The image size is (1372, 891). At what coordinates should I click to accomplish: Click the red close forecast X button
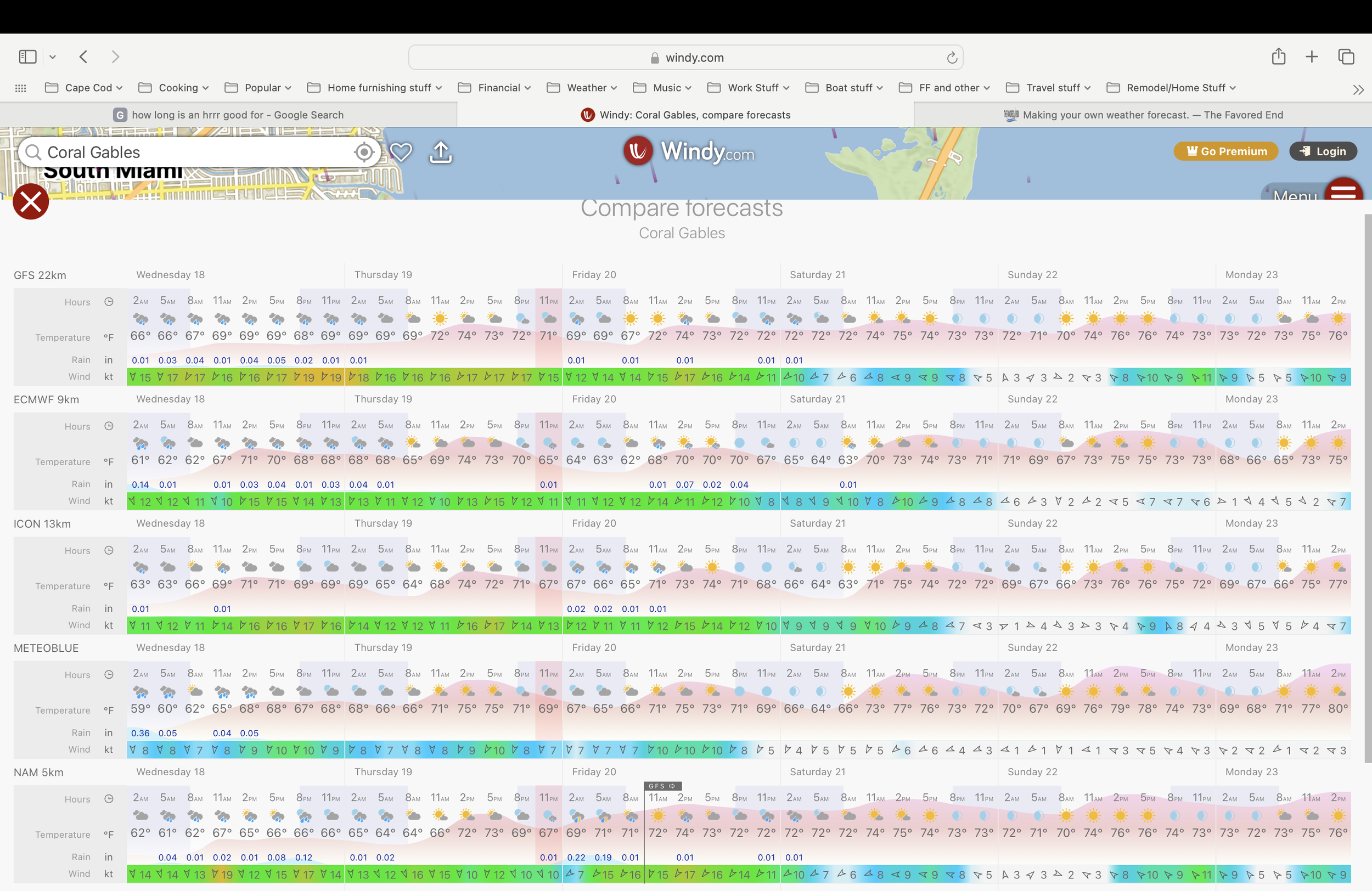coord(31,202)
